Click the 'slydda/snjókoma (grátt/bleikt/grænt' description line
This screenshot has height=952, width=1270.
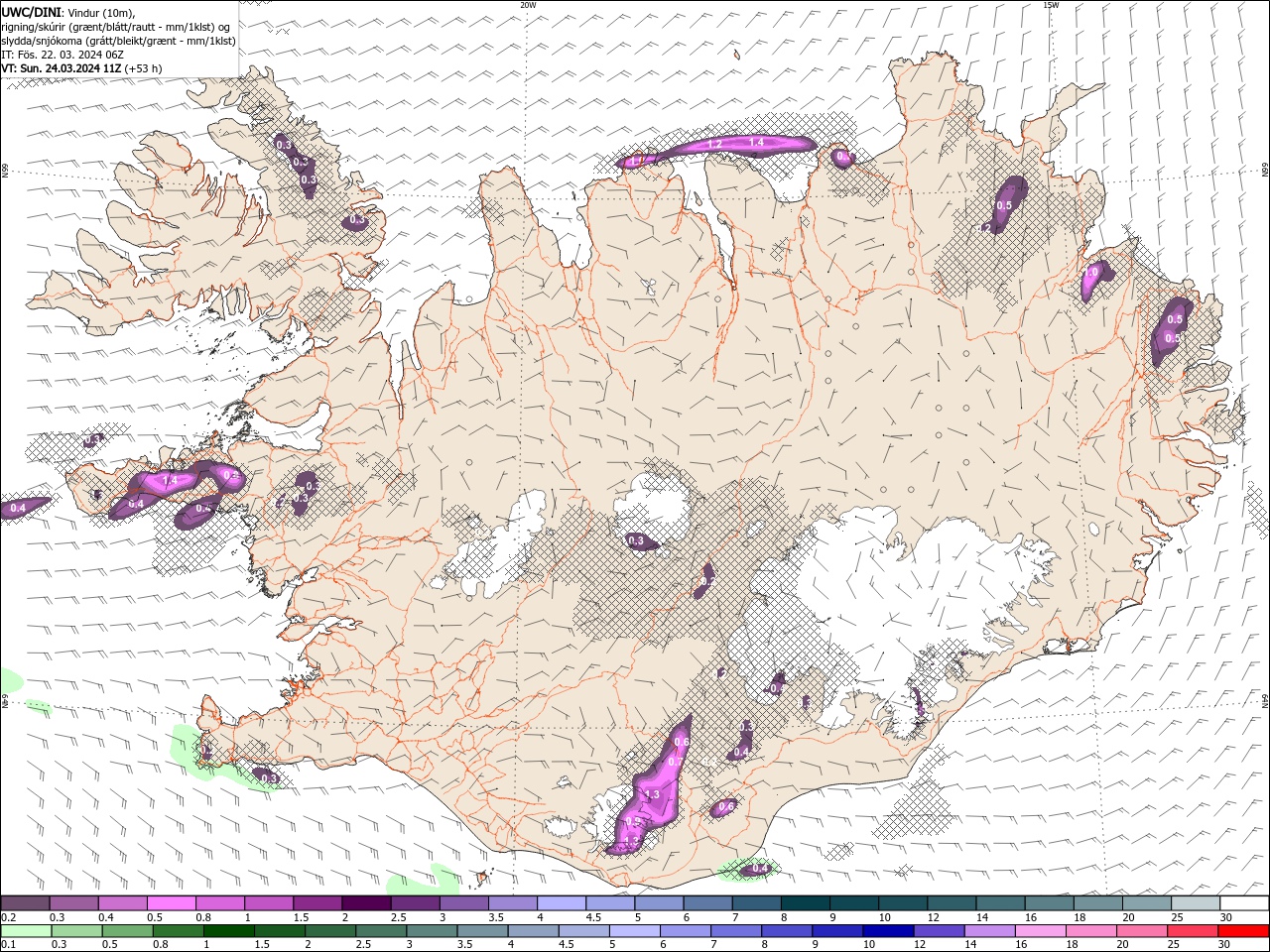pyautogui.click(x=119, y=41)
